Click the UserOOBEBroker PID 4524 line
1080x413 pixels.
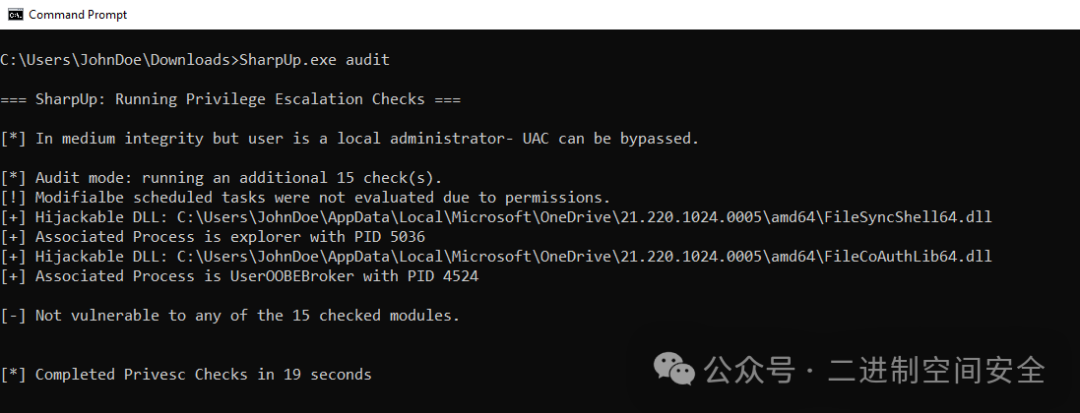click(x=240, y=276)
